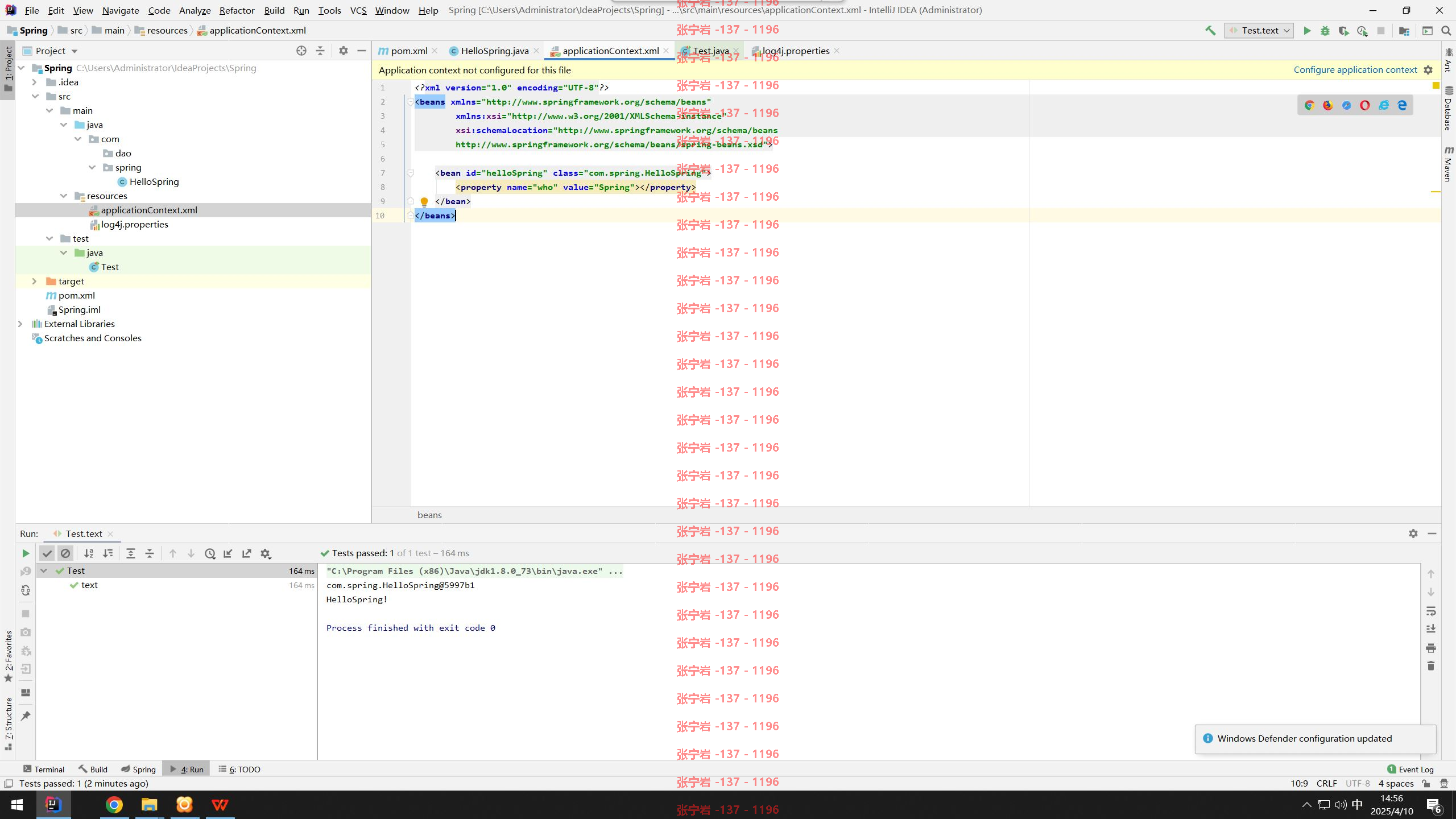Pin the Run tab
The image size is (1456, 819).
[x=26, y=716]
